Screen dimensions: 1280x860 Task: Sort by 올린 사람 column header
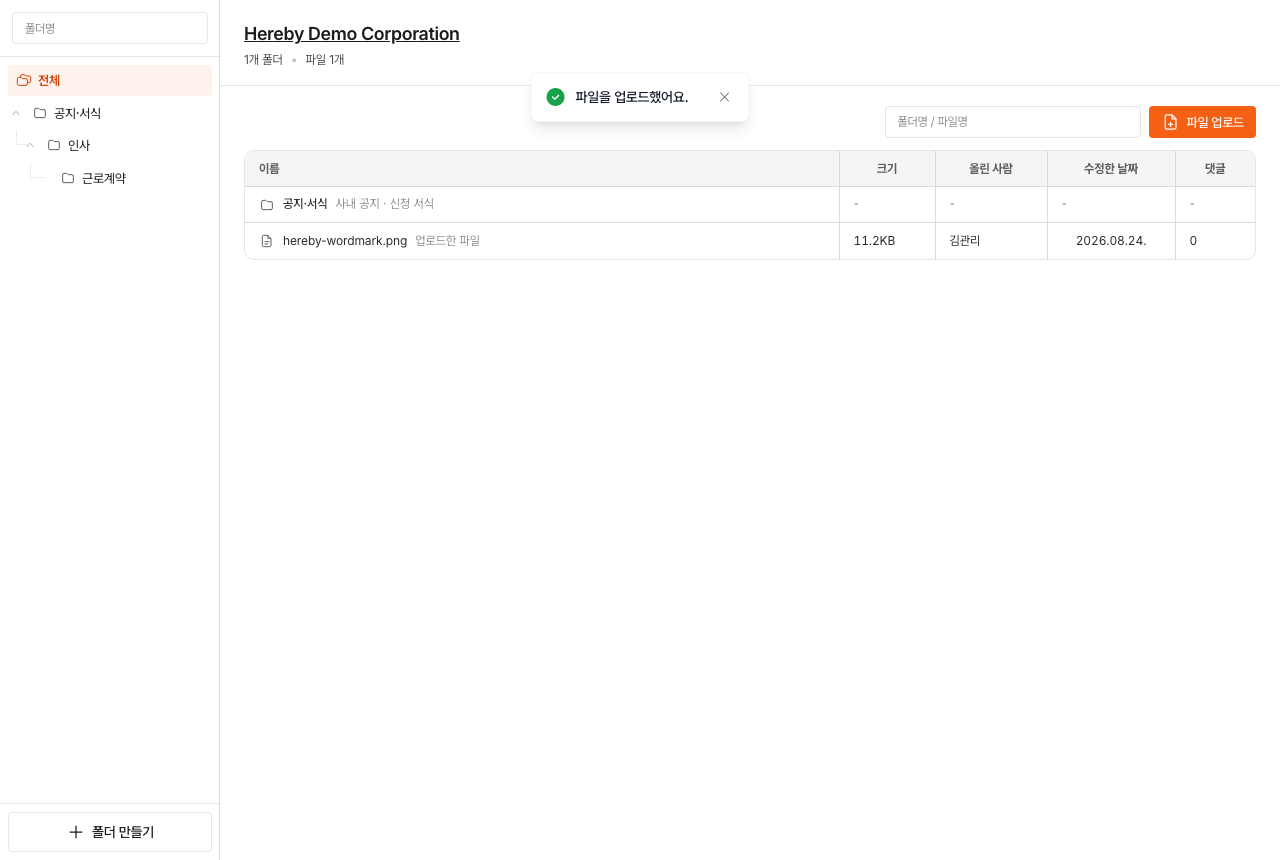coord(991,169)
